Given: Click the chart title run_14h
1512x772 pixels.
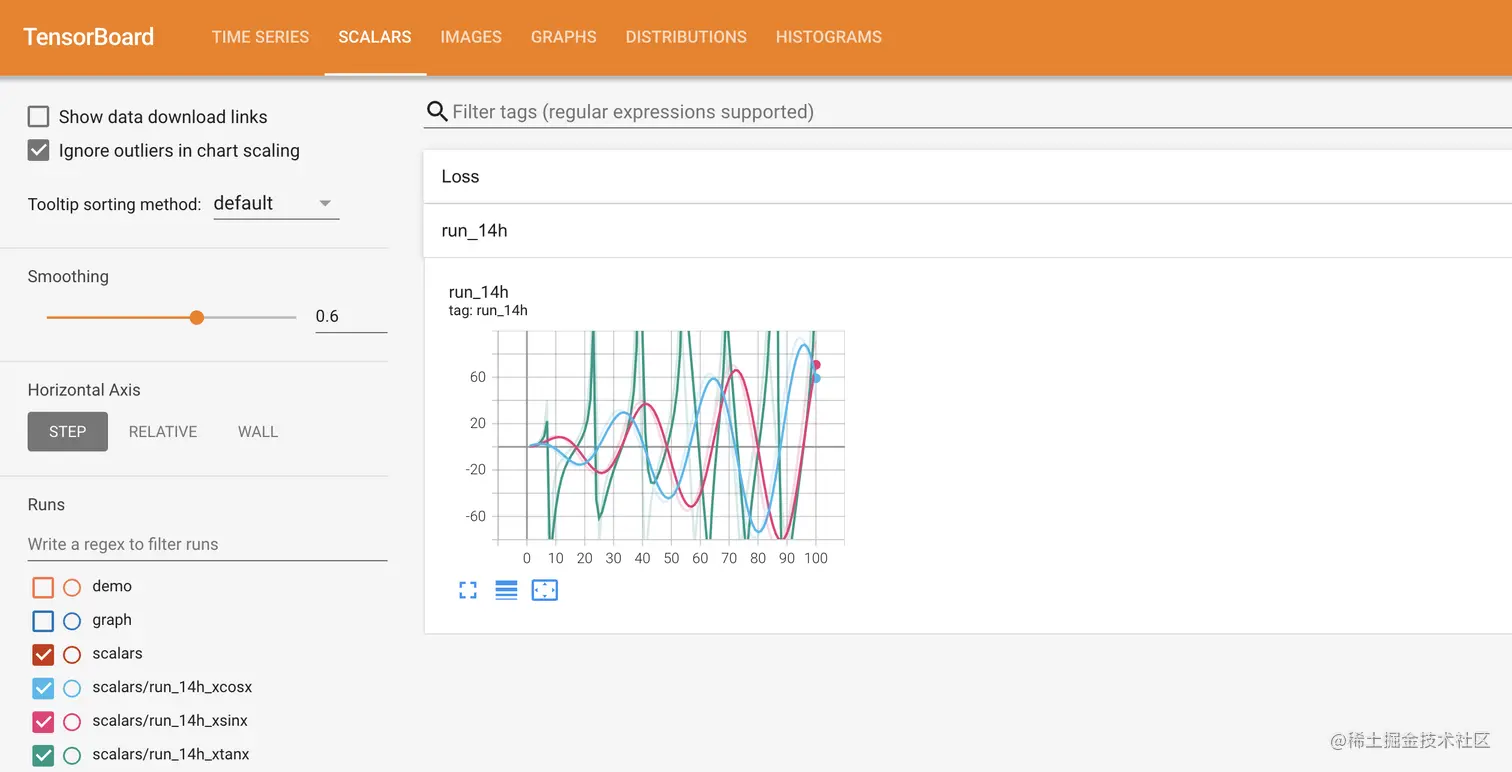Looking at the screenshot, I should coord(479,292).
